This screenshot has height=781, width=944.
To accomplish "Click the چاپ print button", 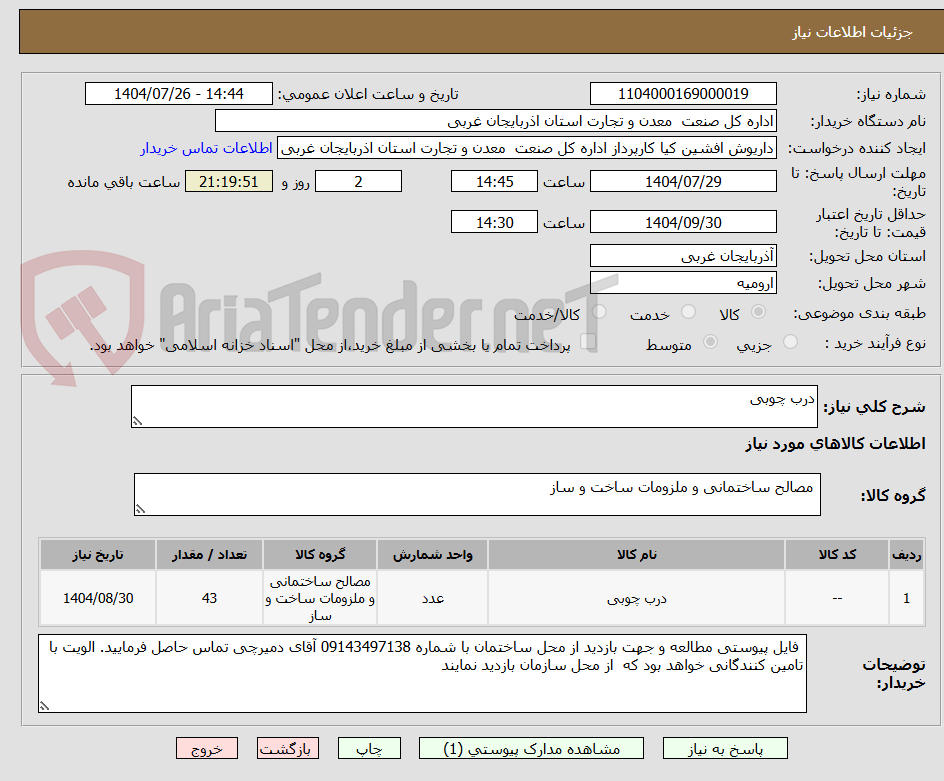I will 369,748.
